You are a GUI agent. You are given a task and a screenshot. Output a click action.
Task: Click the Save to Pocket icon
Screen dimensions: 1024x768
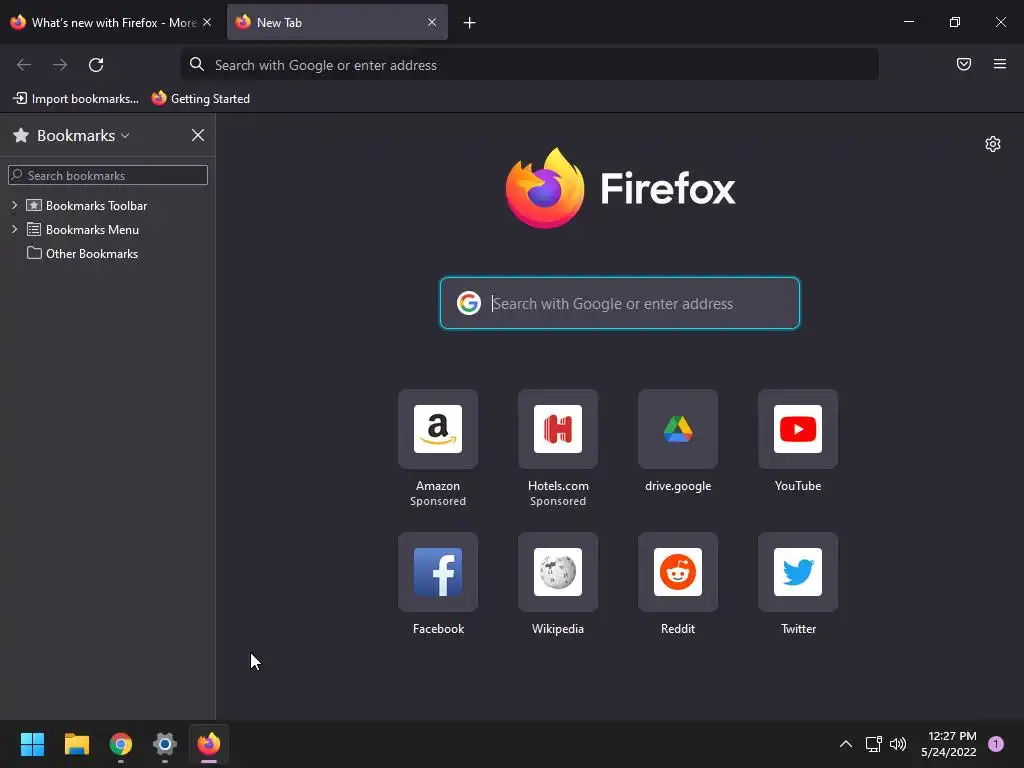pyautogui.click(x=964, y=64)
